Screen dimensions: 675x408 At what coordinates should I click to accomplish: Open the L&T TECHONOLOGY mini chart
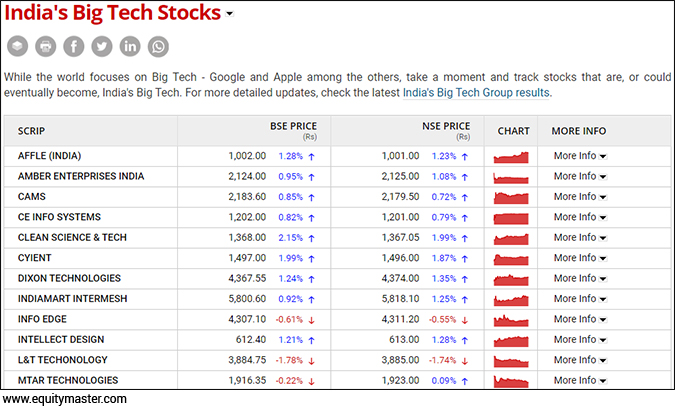pyautogui.click(x=512, y=360)
